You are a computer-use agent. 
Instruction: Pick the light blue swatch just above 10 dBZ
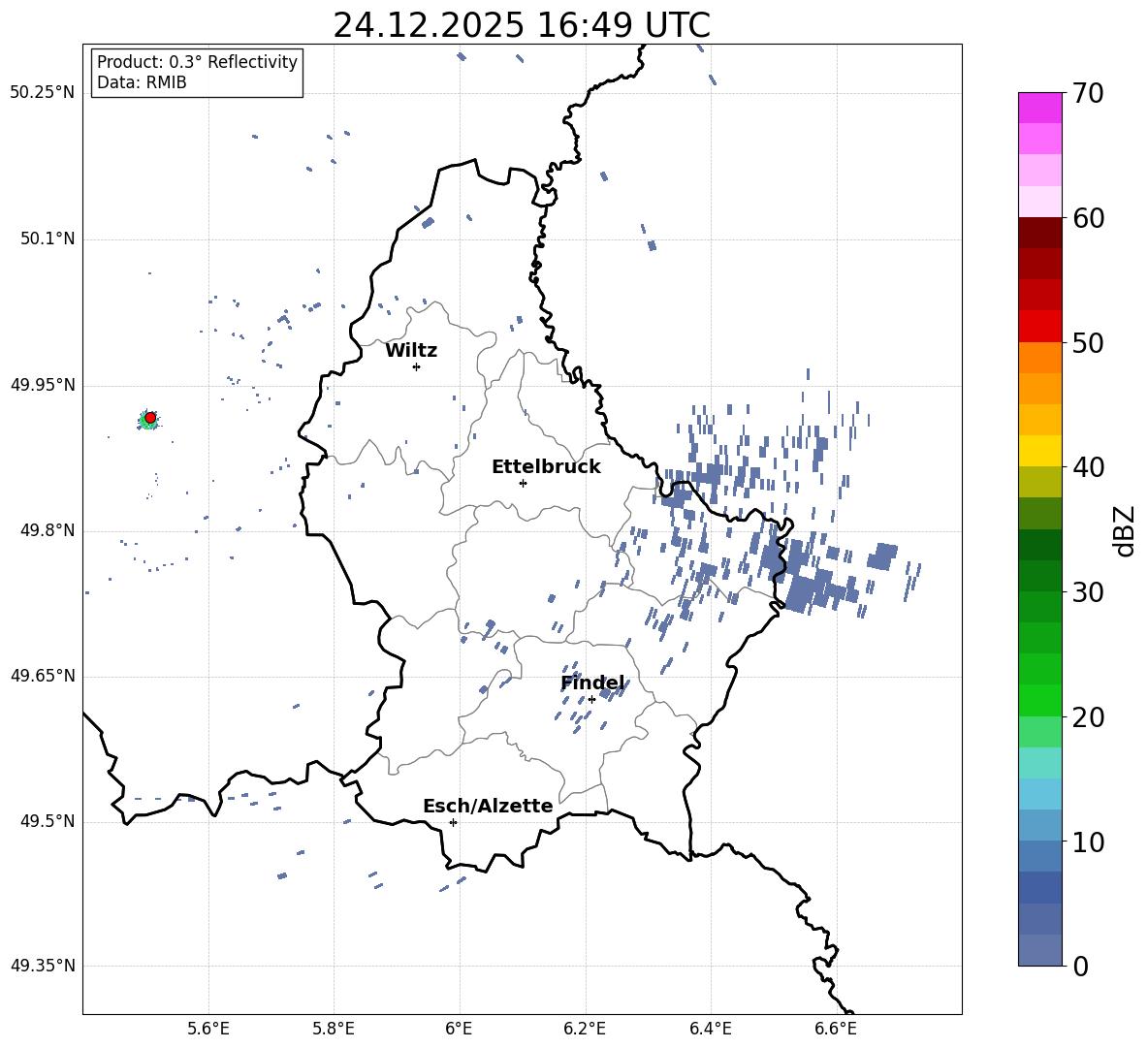[x=1039, y=825]
